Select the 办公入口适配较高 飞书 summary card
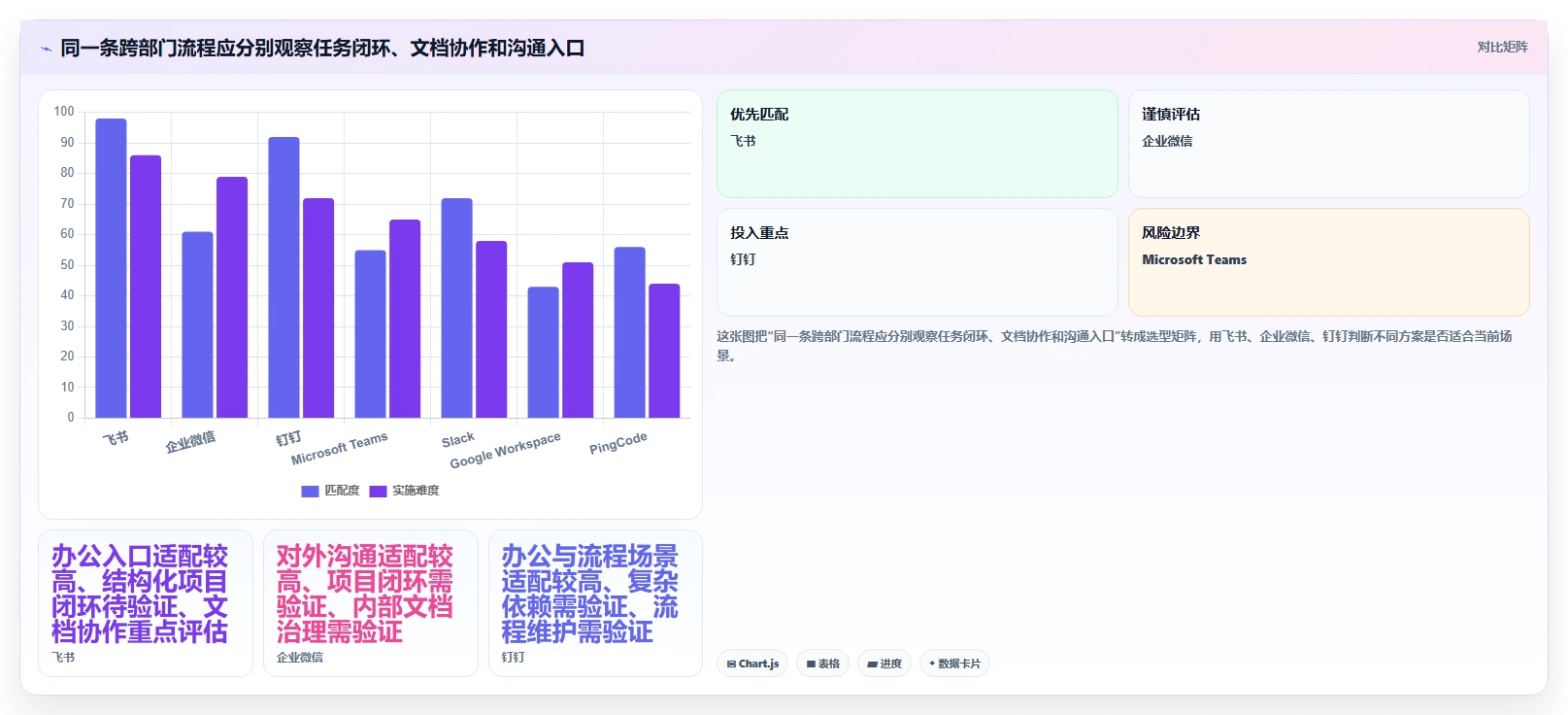This screenshot has width=1568, height=715. [146, 603]
